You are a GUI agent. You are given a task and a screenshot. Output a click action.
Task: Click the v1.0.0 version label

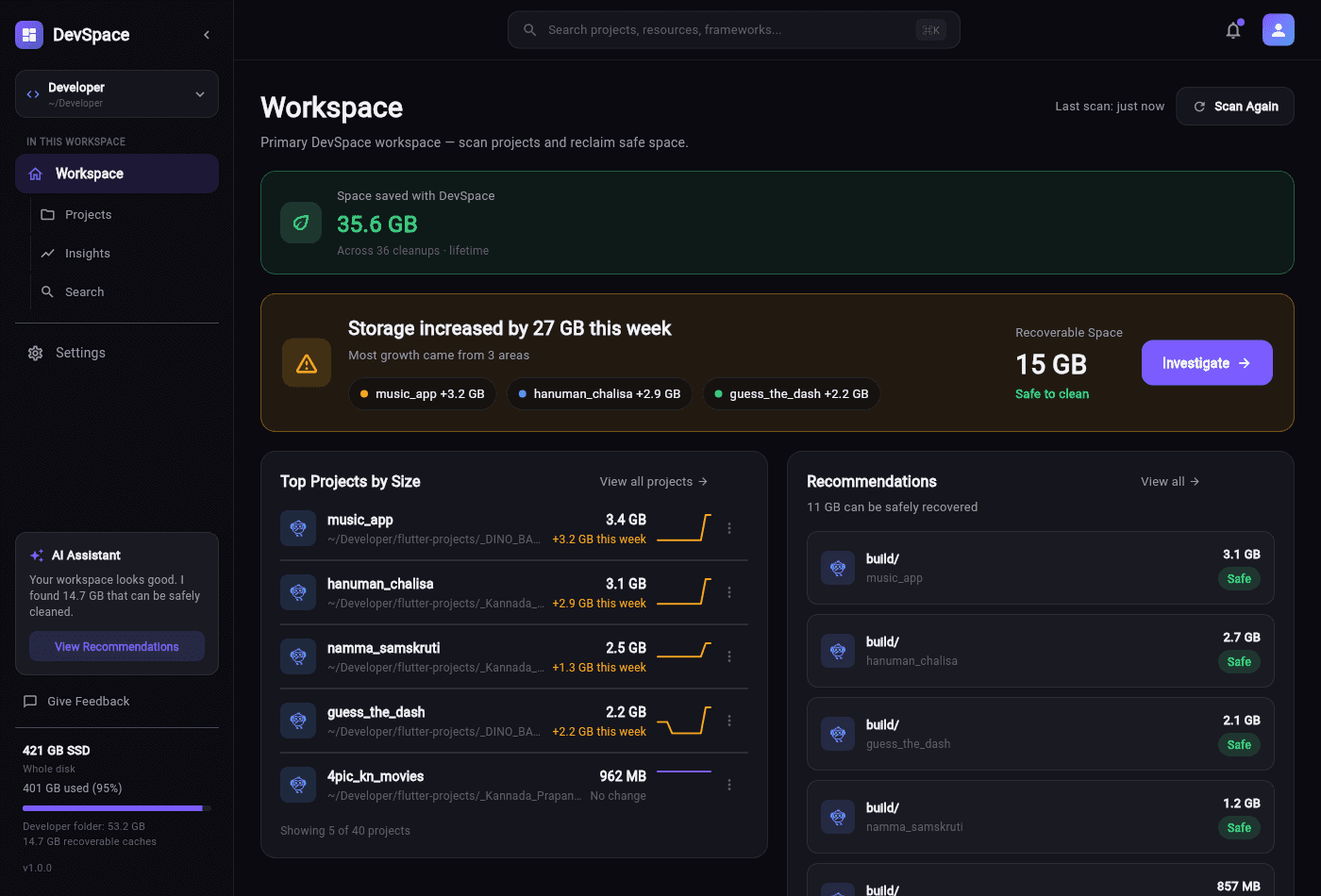(38, 868)
